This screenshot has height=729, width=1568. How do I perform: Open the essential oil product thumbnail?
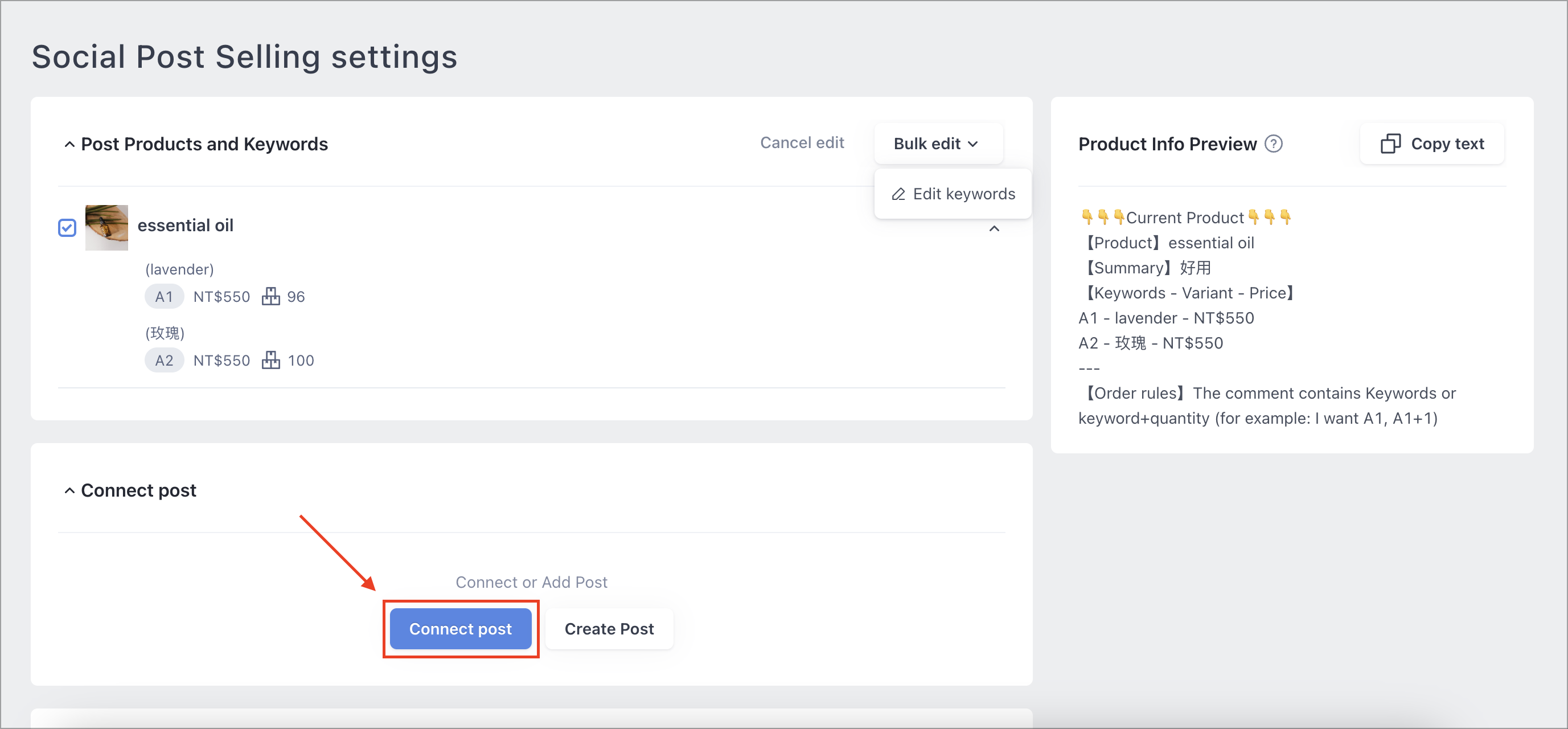(x=106, y=227)
